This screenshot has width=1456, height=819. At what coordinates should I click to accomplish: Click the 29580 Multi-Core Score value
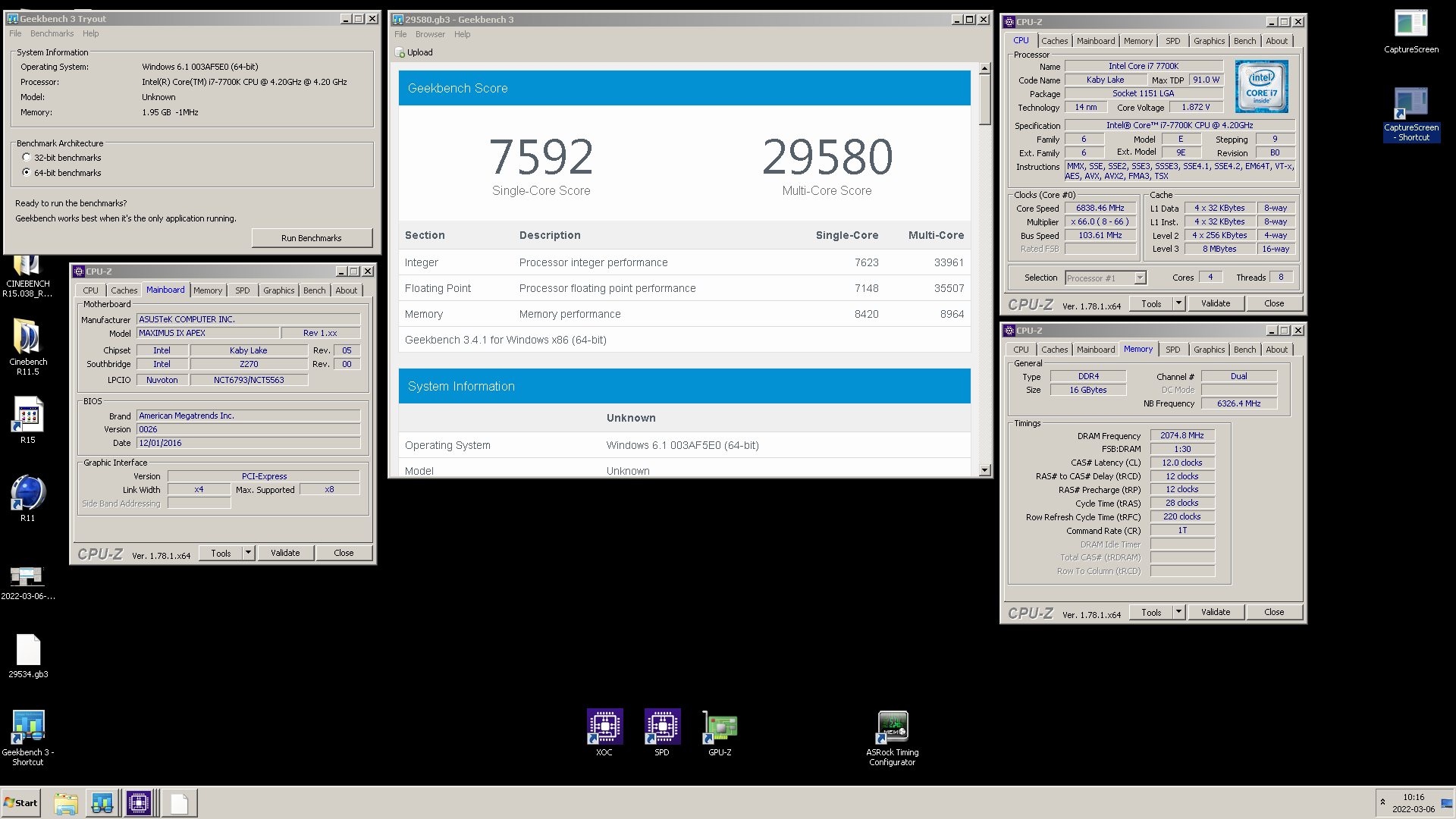(x=827, y=157)
